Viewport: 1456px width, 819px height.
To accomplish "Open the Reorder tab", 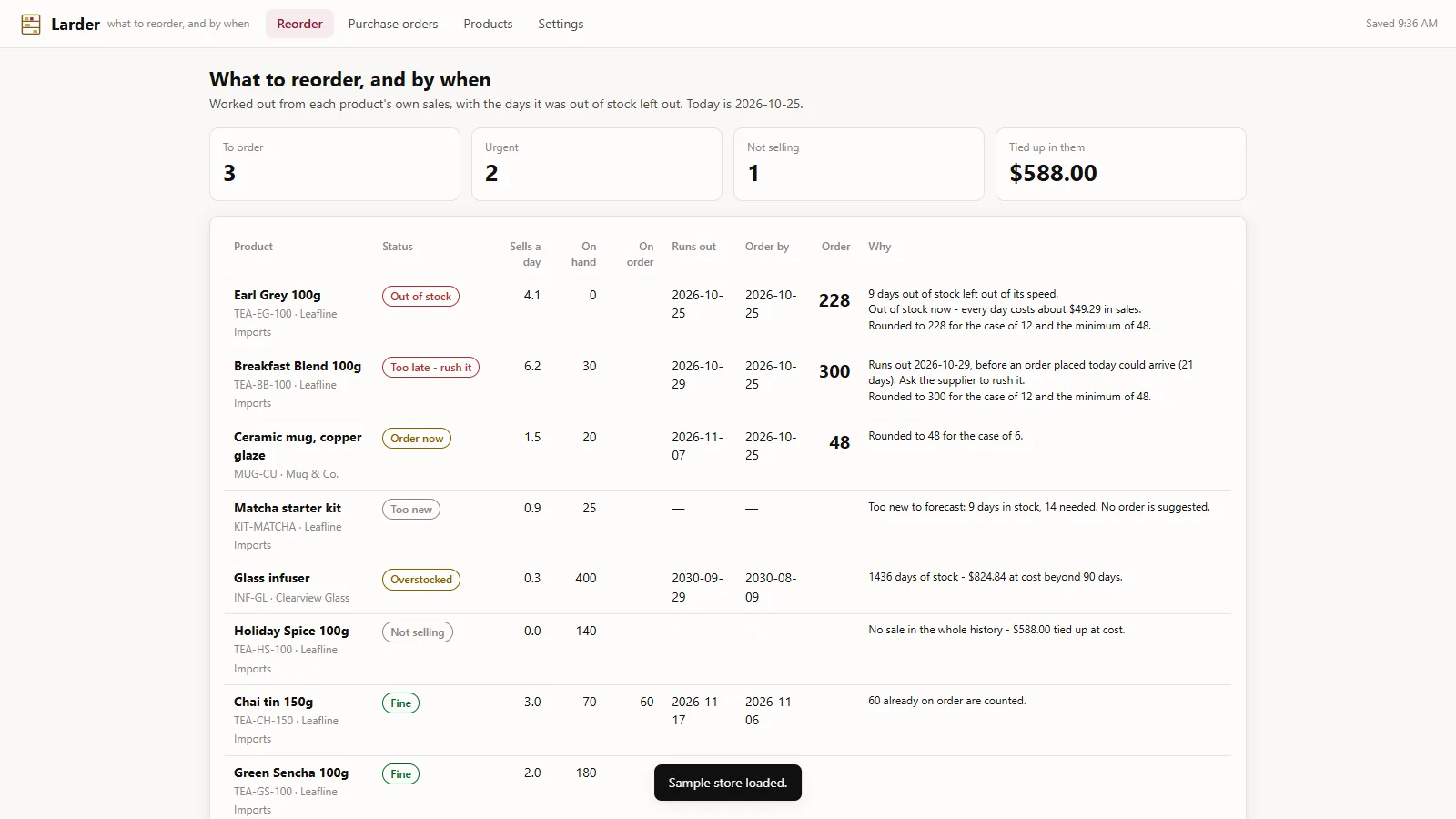I will tap(299, 25).
